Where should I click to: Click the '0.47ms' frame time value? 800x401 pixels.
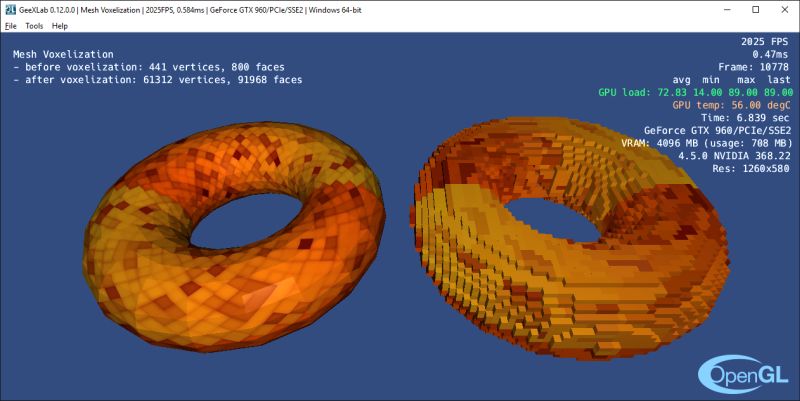coord(770,54)
